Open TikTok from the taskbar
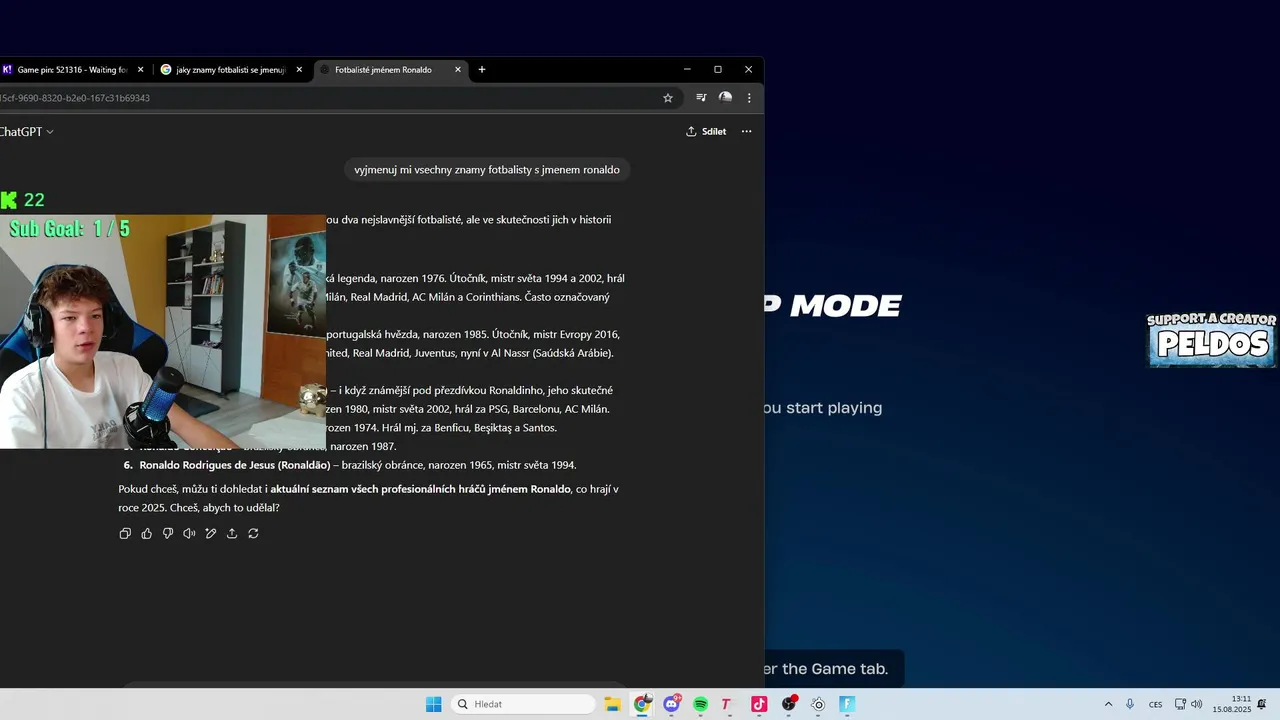Image resolution: width=1280 pixels, height=720 pixels. (759, 704)
